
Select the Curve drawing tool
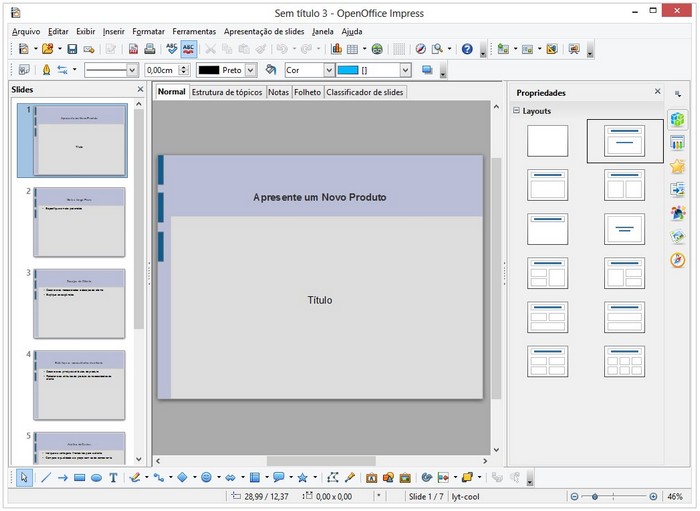[135, 478]
